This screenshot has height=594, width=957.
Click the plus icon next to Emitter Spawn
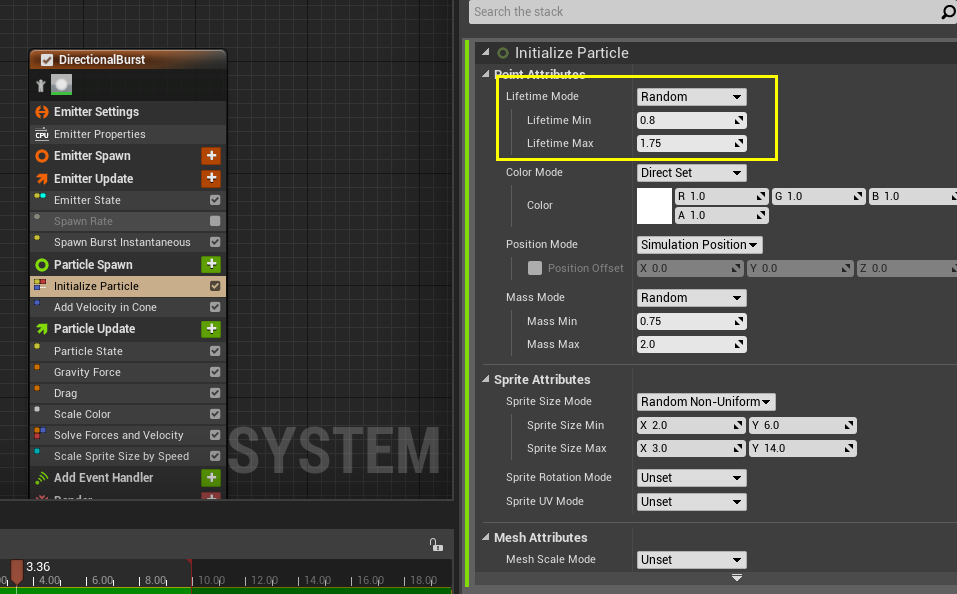pyautogui.click(x=211, y=156)
